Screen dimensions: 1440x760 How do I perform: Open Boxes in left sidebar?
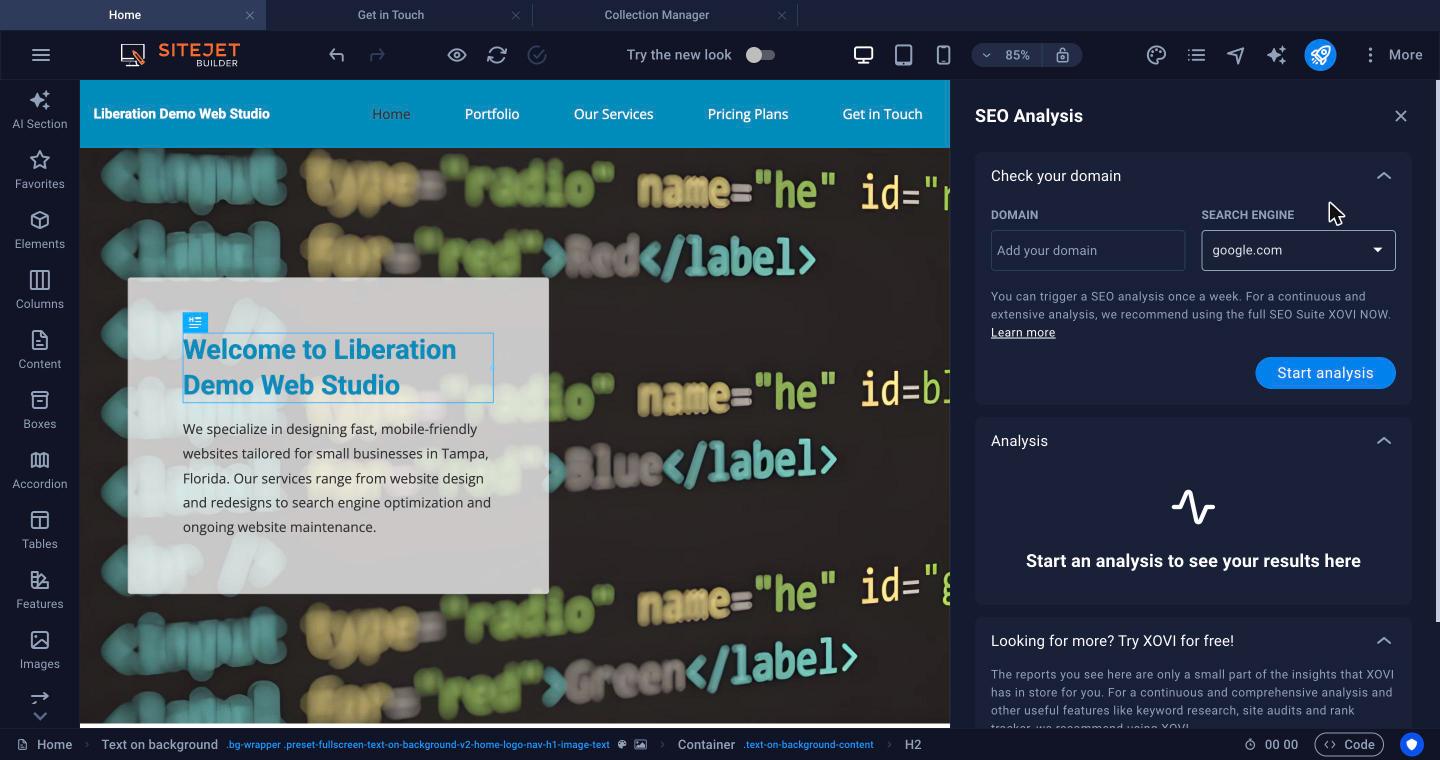point(40,410)
